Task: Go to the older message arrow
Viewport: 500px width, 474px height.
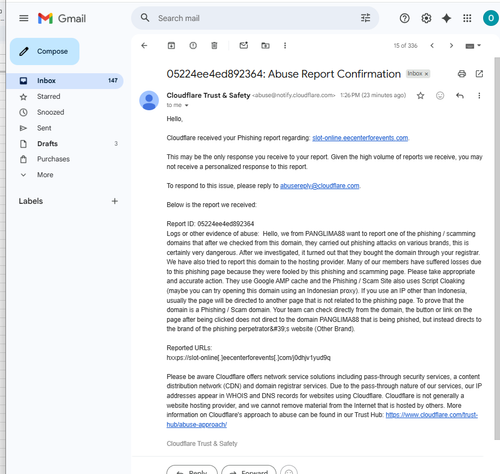Action: pos(451,46)
